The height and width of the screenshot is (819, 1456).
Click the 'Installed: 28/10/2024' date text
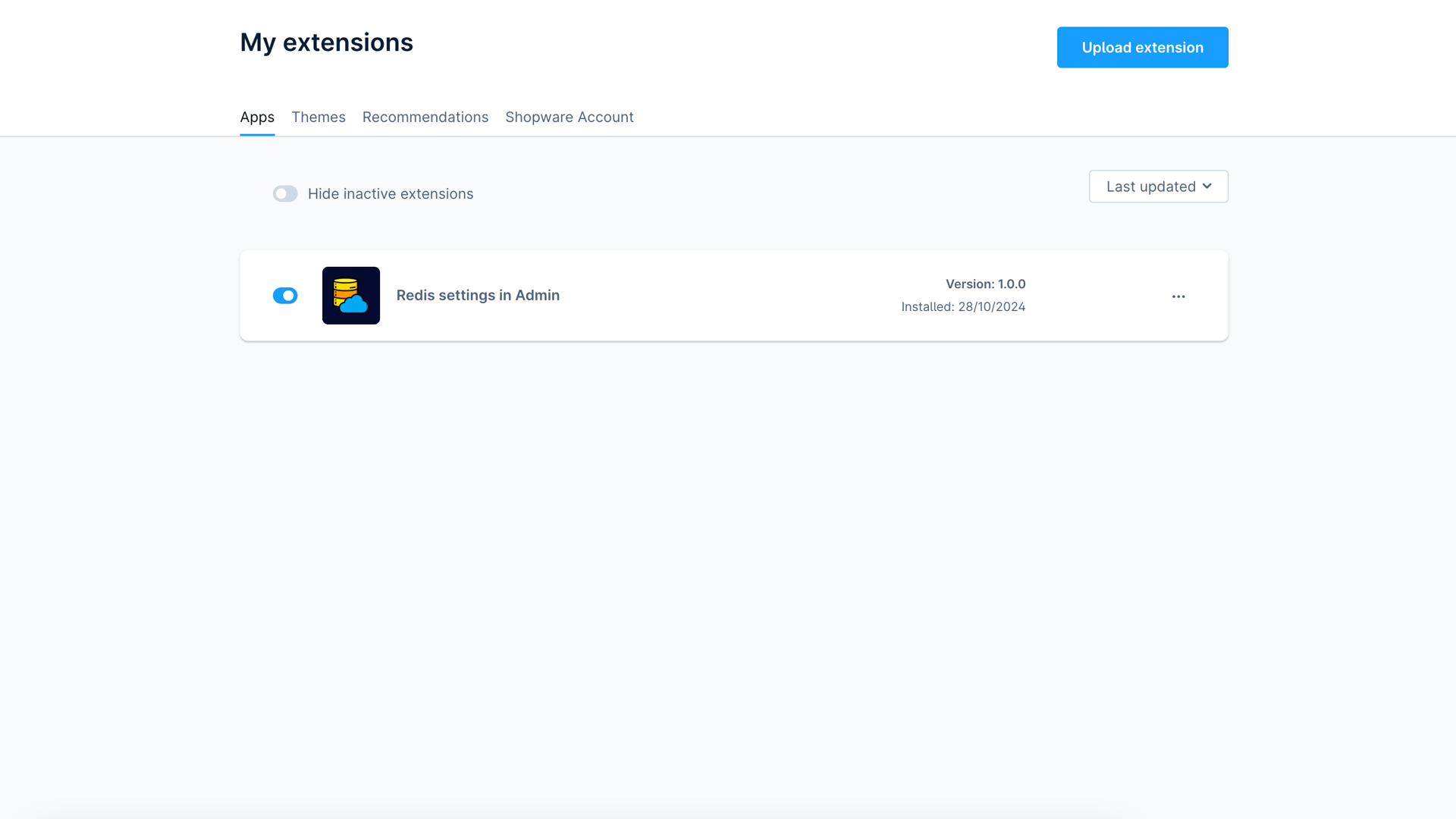coord(963,307)
